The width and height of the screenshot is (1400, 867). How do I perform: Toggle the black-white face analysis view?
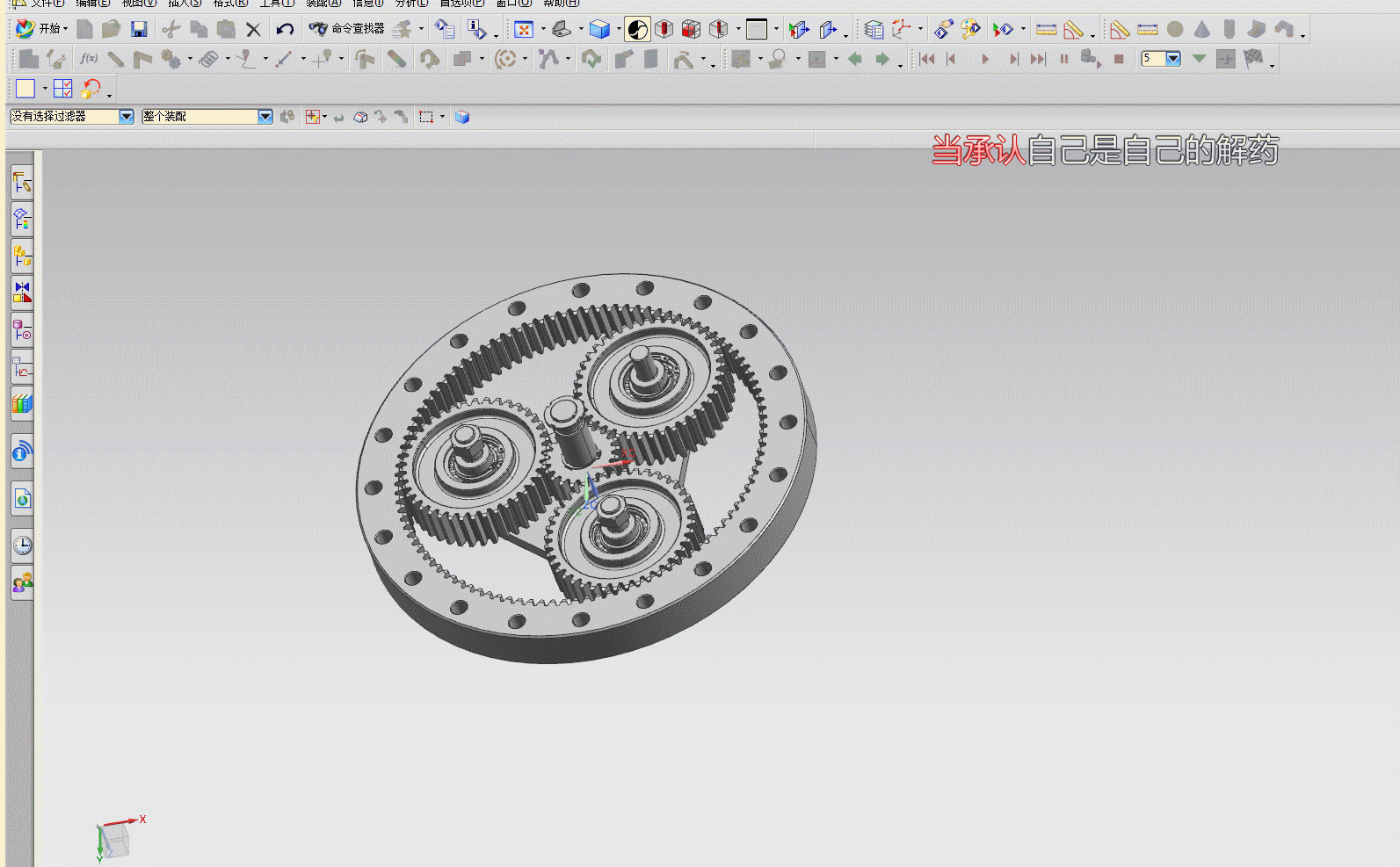tap(637, 30)
